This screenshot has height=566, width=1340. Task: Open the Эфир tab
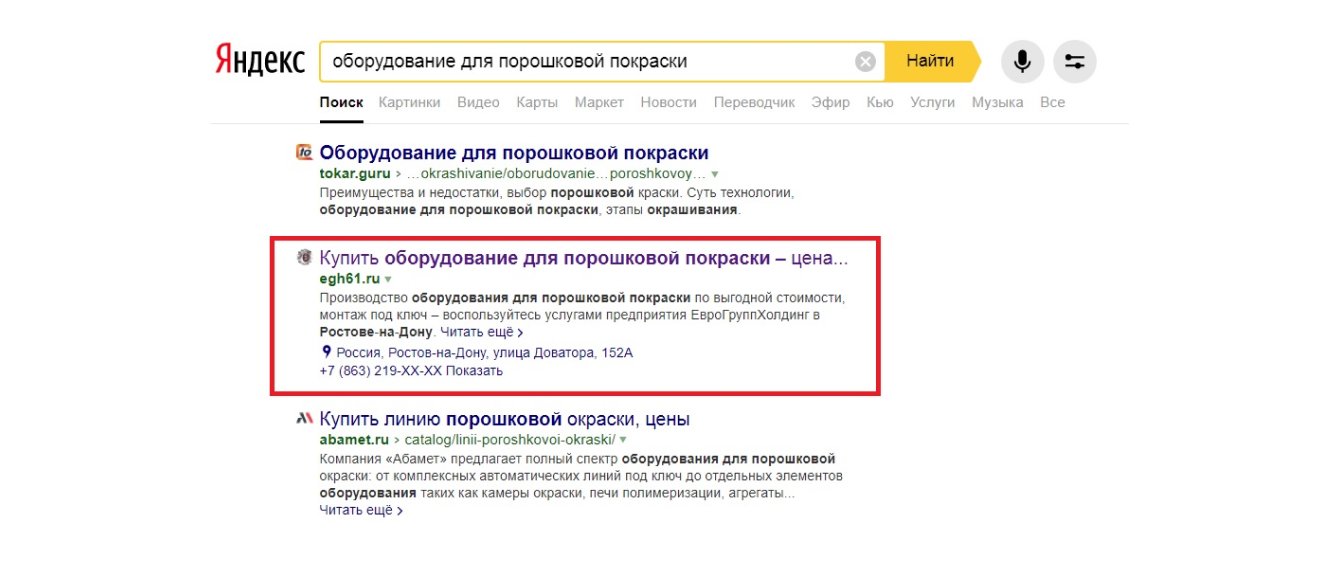[831, 102]
